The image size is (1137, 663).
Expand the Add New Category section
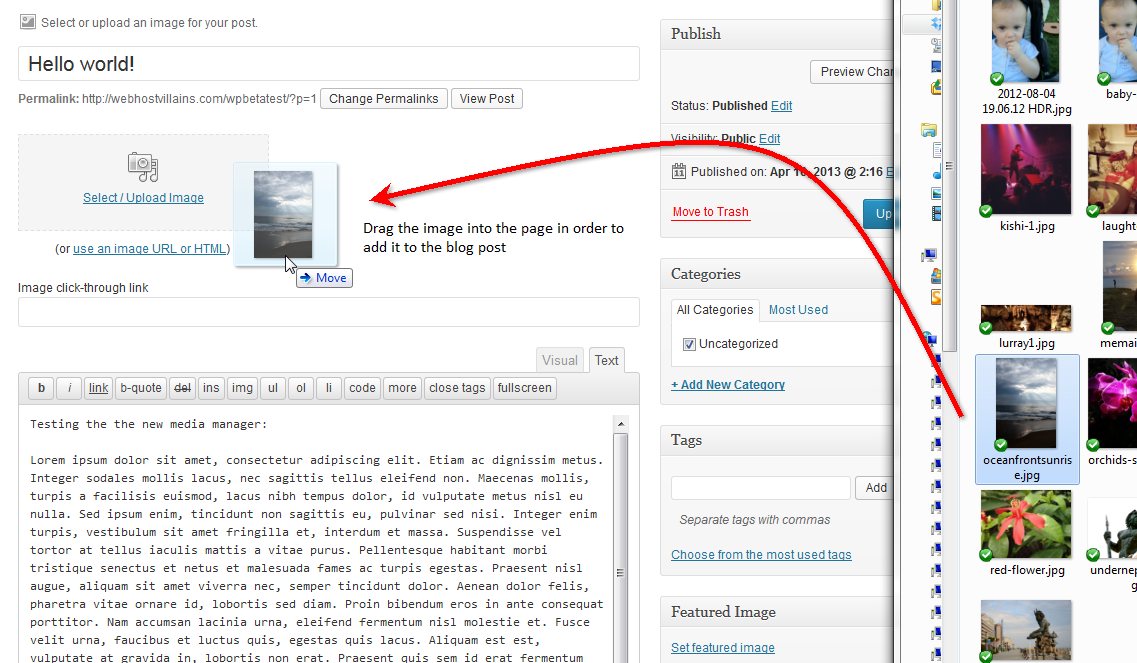pos(728,385)
